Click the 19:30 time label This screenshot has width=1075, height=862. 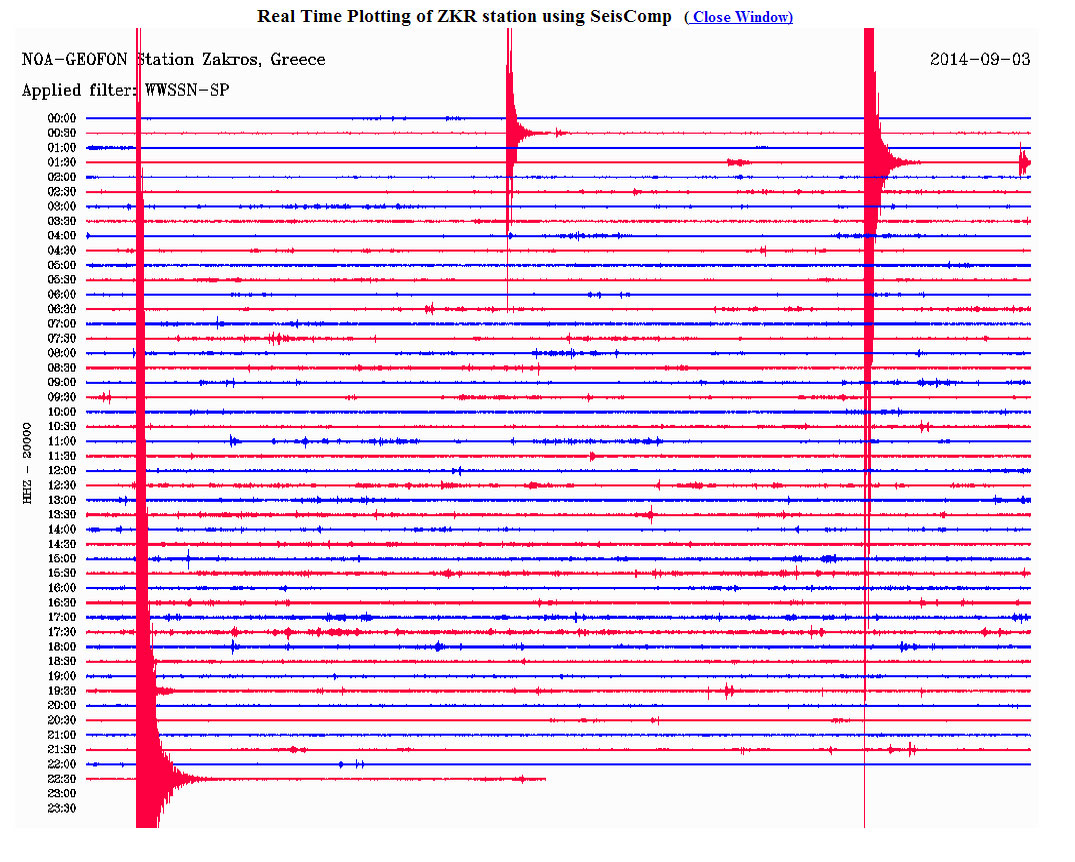62,691
